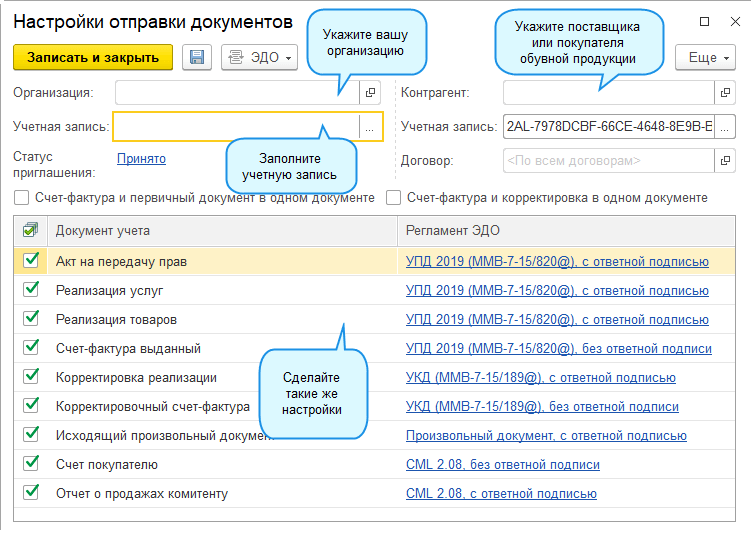The image size is (755, 534).
Task: Click open icon beside Контрагент field
Action: coord(726,93)
